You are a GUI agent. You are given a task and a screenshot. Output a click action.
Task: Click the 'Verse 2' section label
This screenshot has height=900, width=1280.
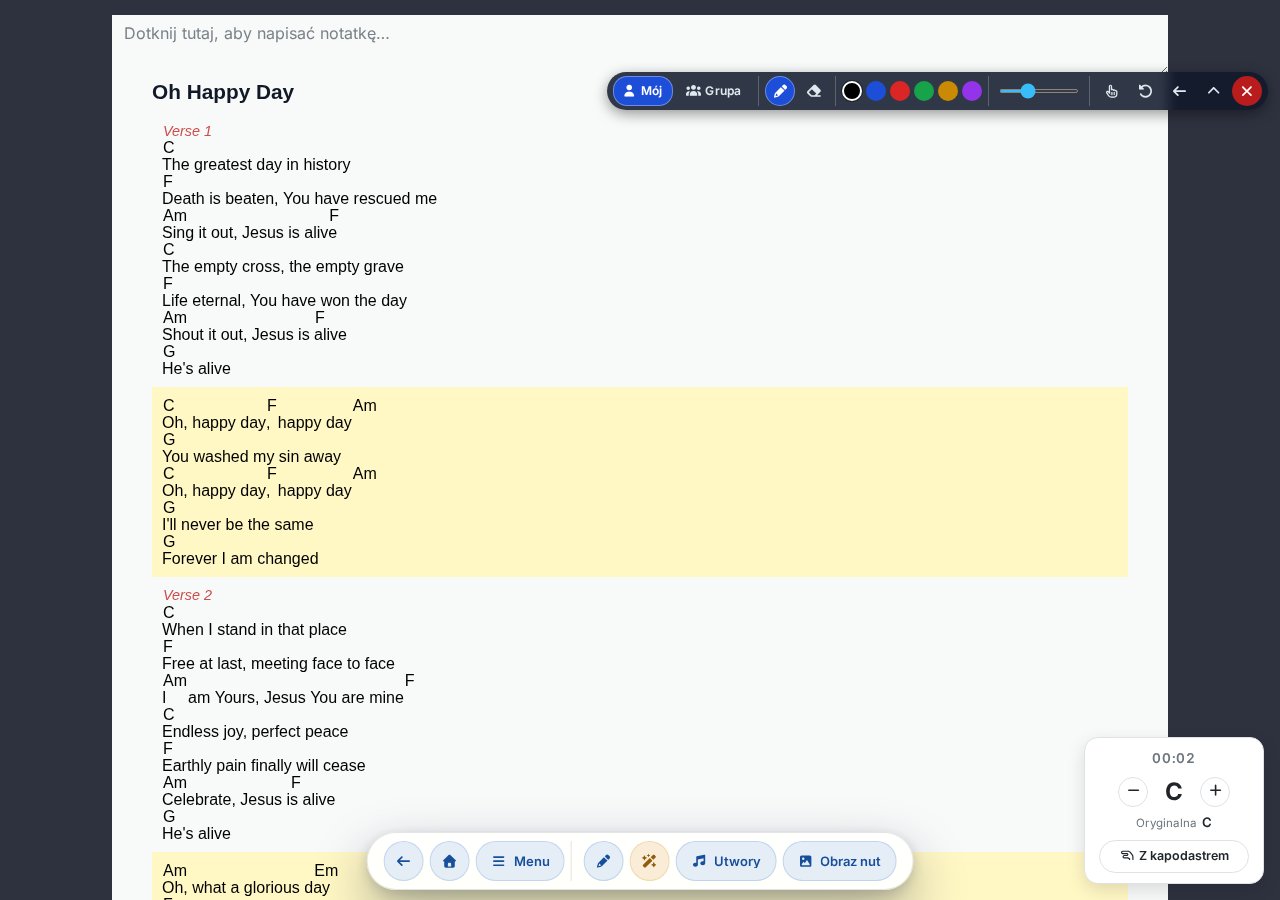[x=187, y=595]
